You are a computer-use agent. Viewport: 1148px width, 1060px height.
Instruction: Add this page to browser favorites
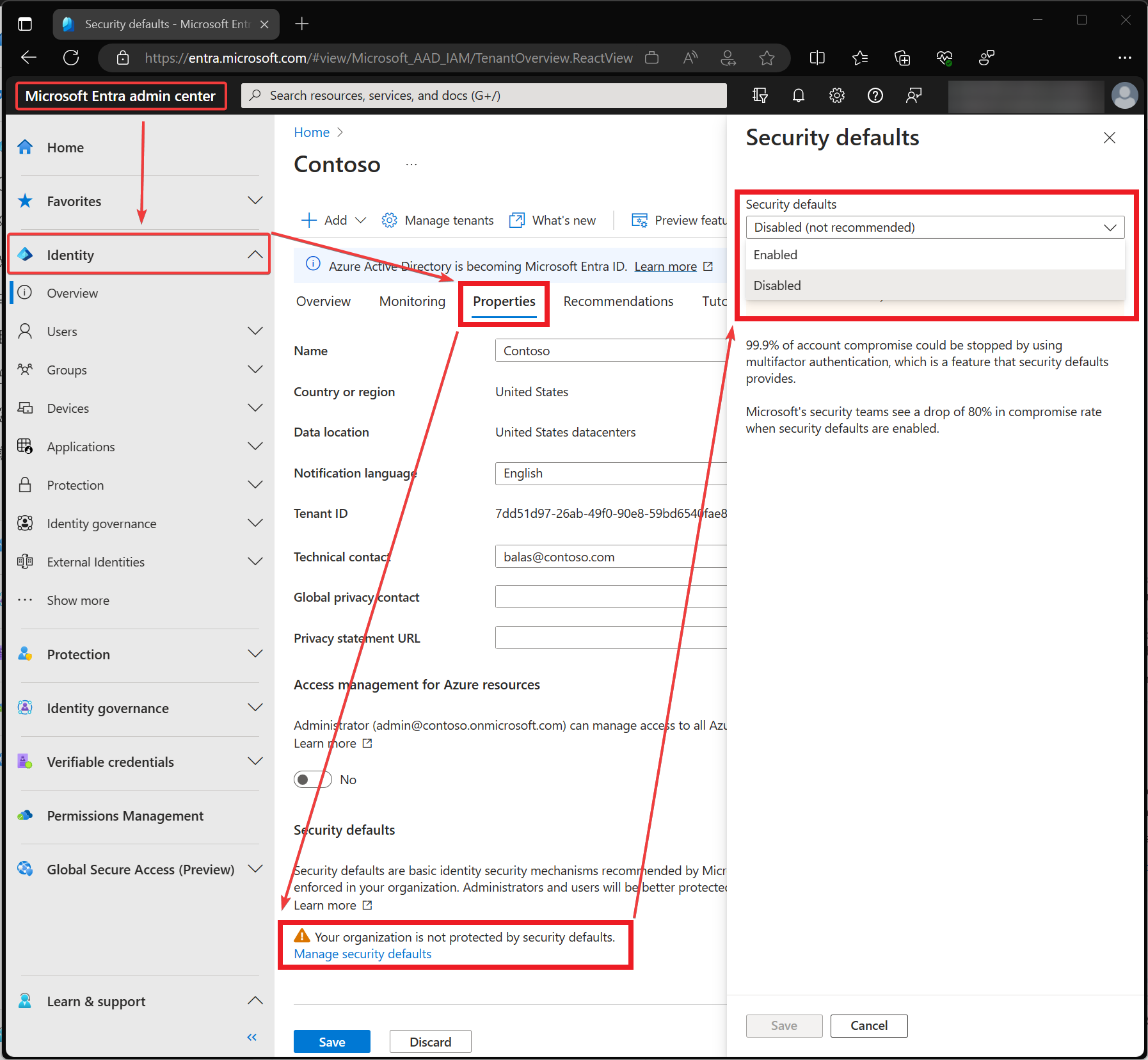coord(767,58)
